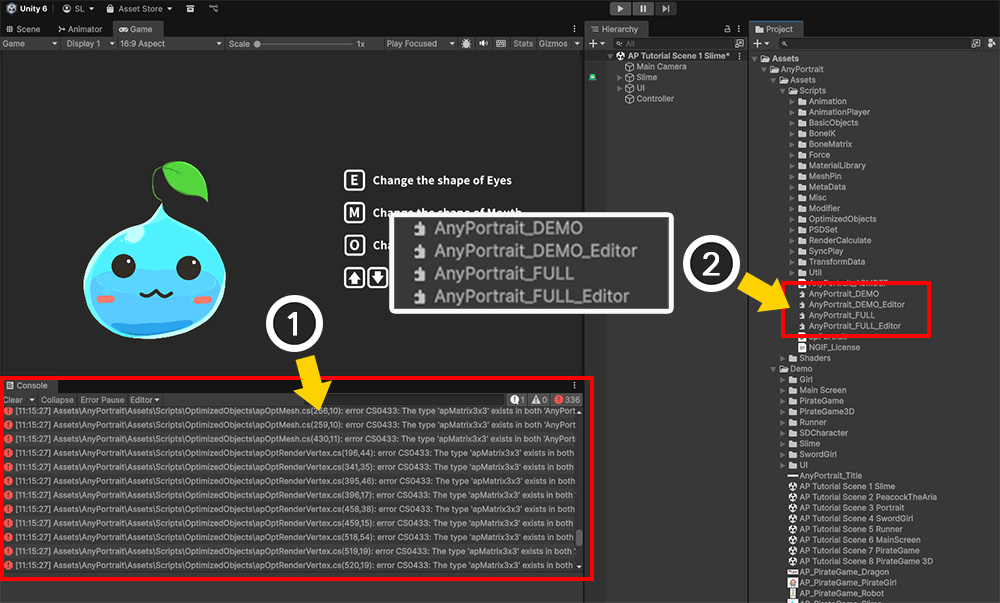
Task: Expand the Slime object in Hierarchy
Action: 620,77
